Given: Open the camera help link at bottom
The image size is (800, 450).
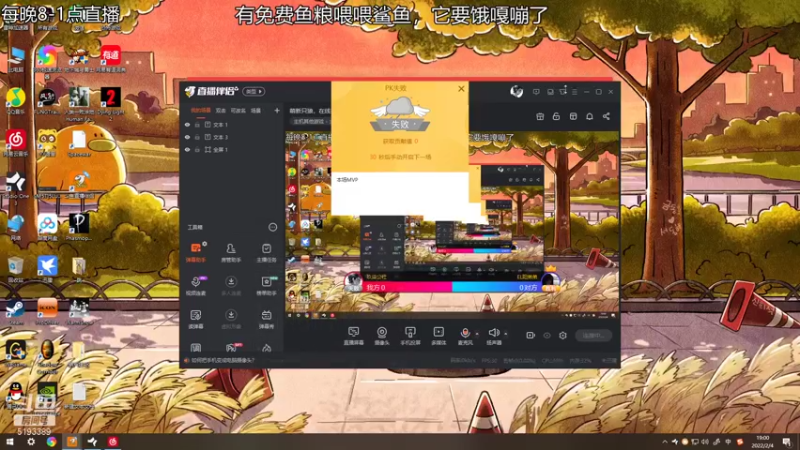Looking at the screenshot, I should coord(222,360).
